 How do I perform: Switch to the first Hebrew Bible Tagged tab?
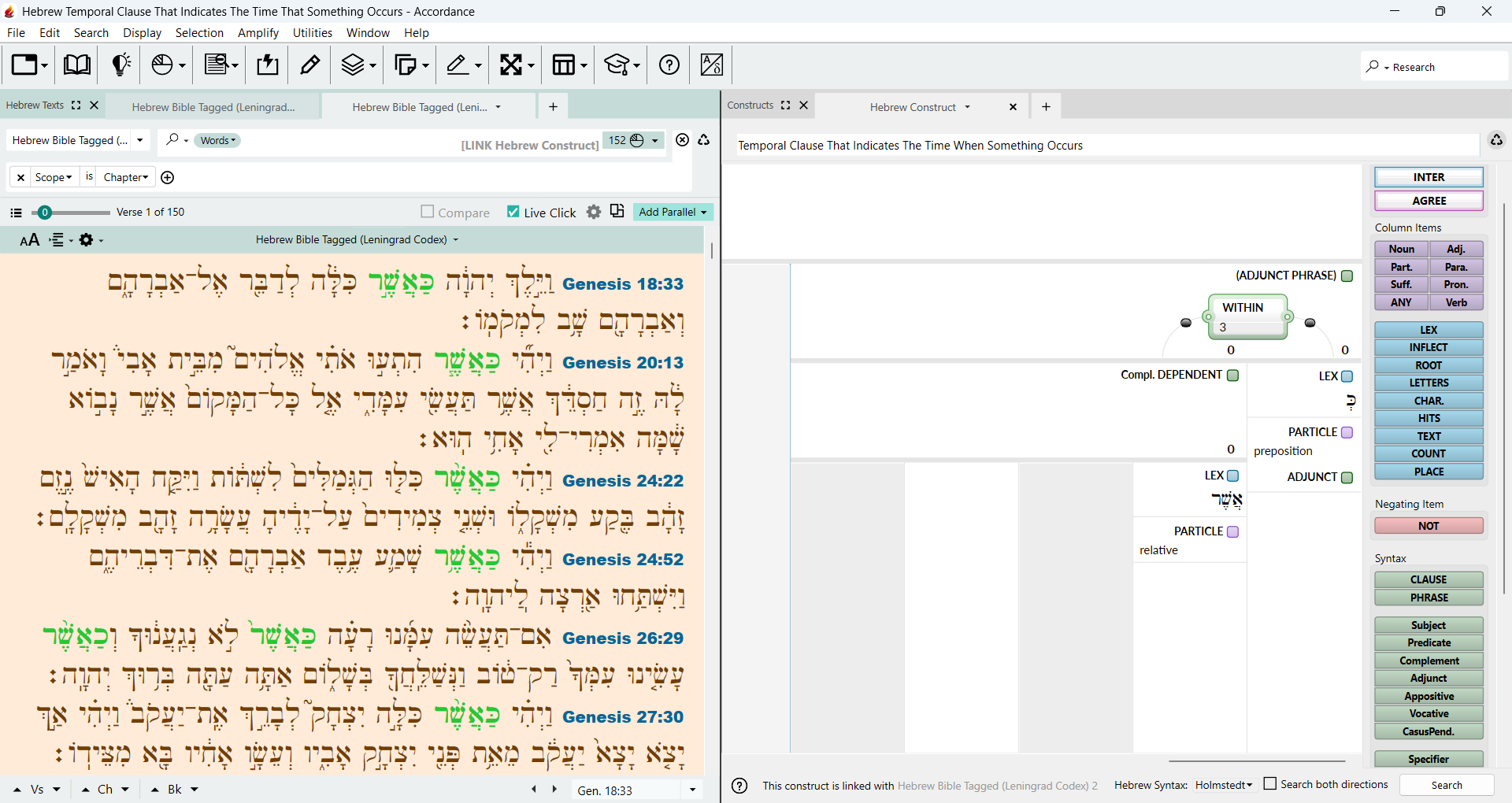(x=213, y=107)
